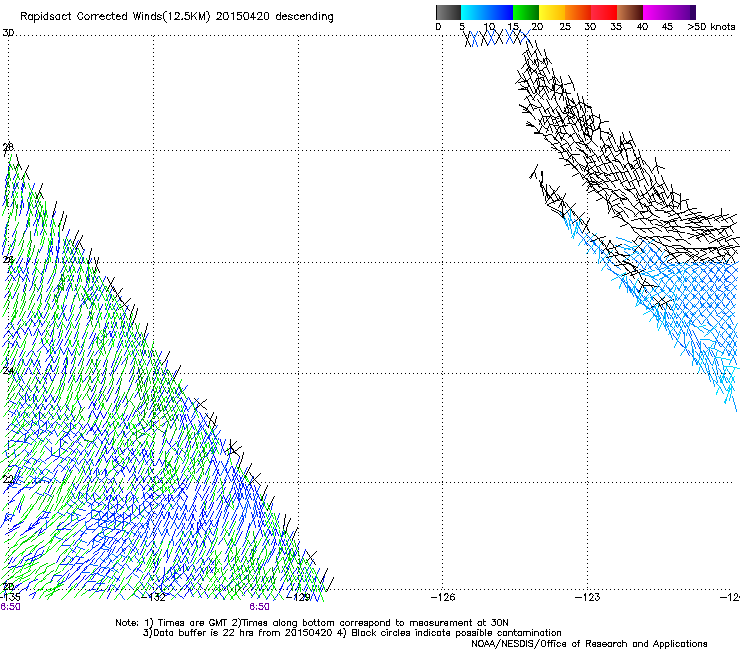Select the yellow 20-25 knots legend swatch
Screen dimensions: 740x650
tap(552, 12)
